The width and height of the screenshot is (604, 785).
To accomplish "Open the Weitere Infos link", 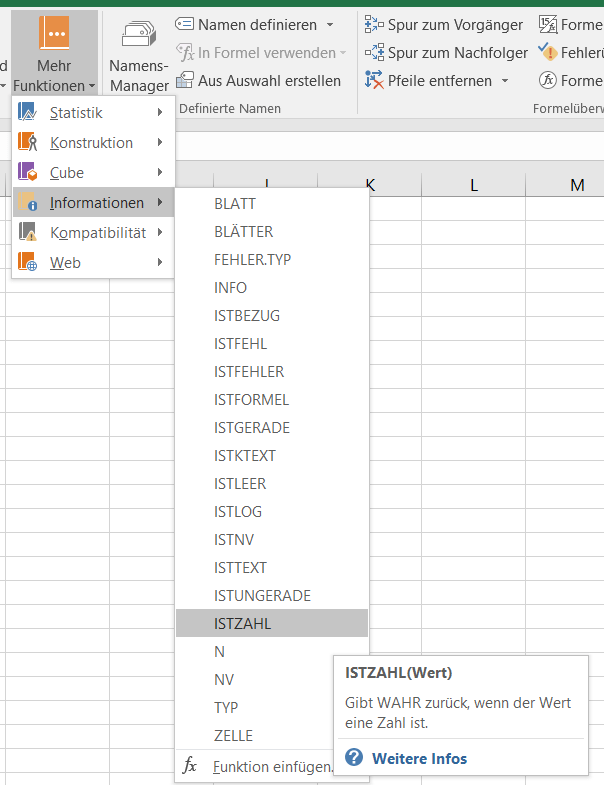I will (x=419, y=758).
